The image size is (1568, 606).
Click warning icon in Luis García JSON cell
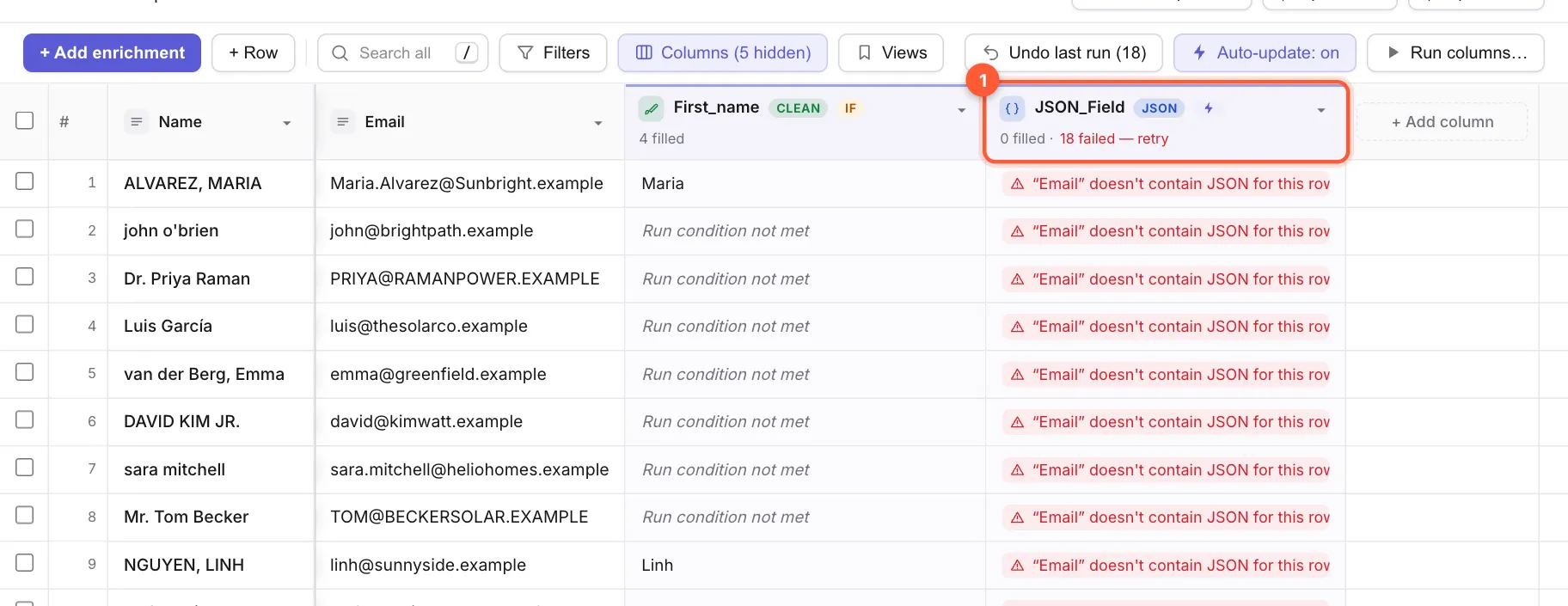coord(1017,327)
